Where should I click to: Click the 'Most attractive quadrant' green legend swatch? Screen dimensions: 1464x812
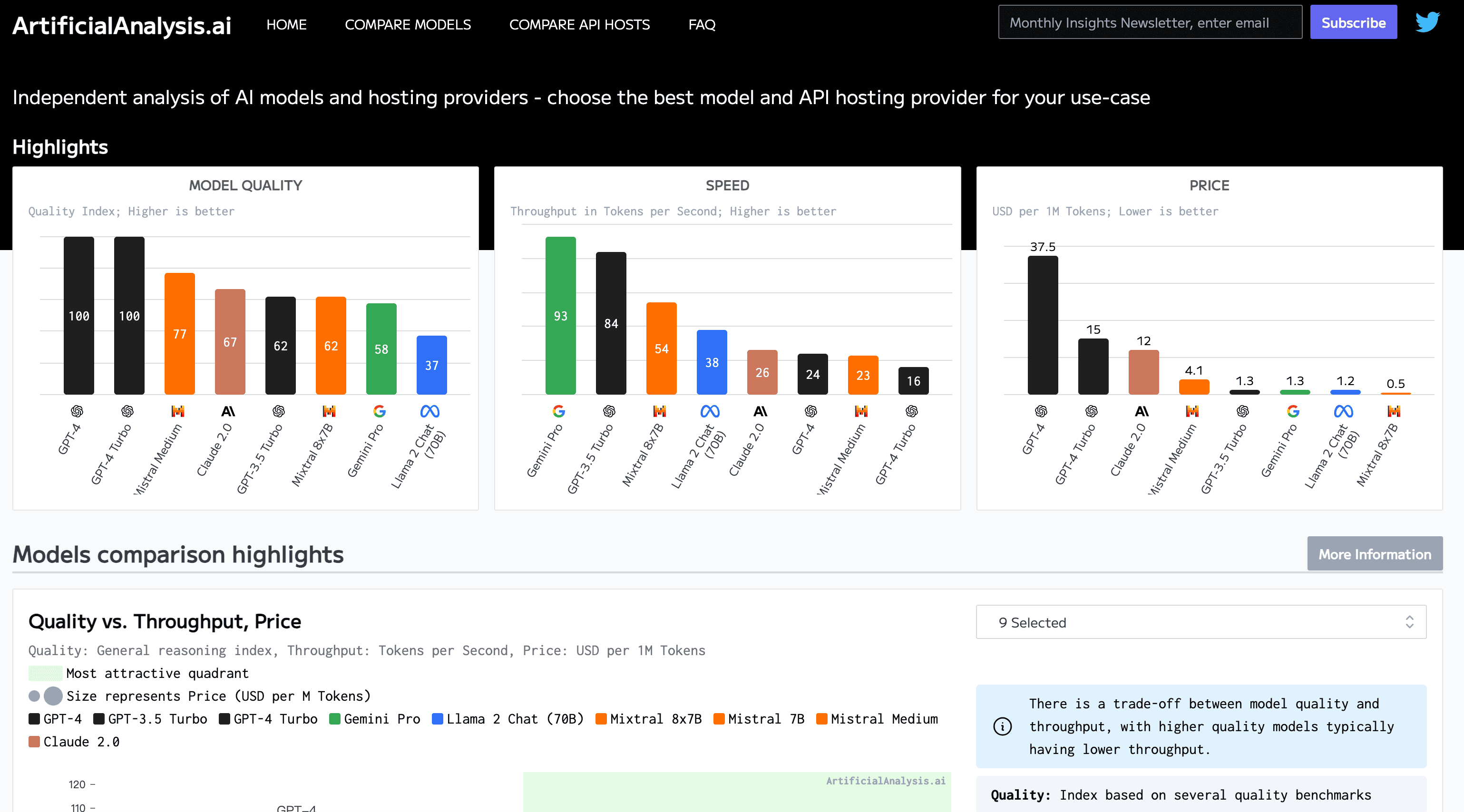click(46, 673)
